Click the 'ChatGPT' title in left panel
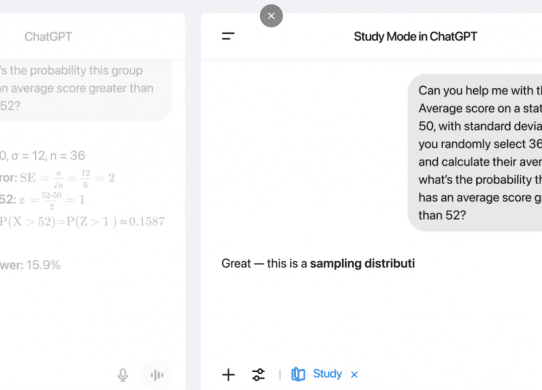Viewport: 542px width, 390px height. click(48, 37)
